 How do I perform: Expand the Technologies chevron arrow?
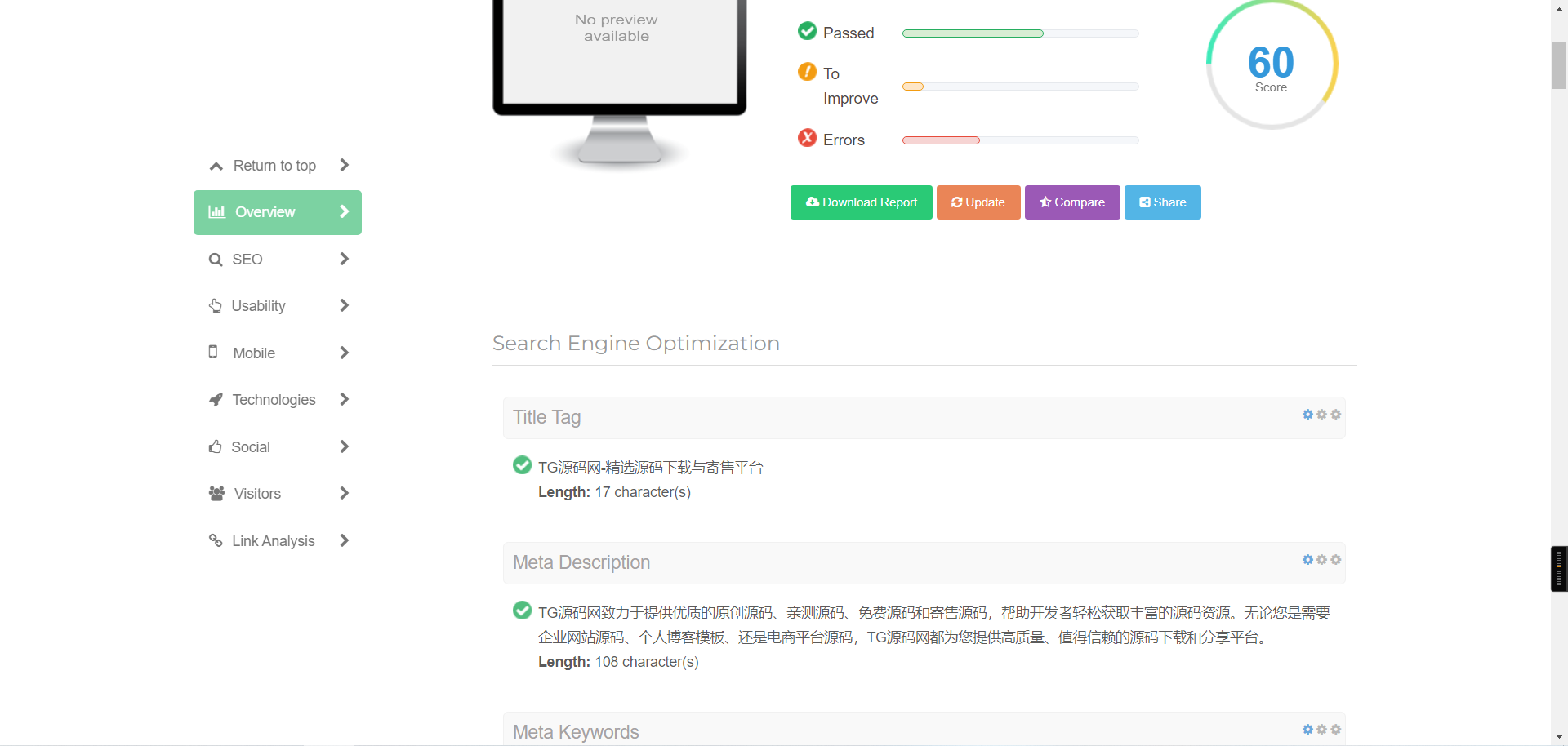[x=344, y=400]
